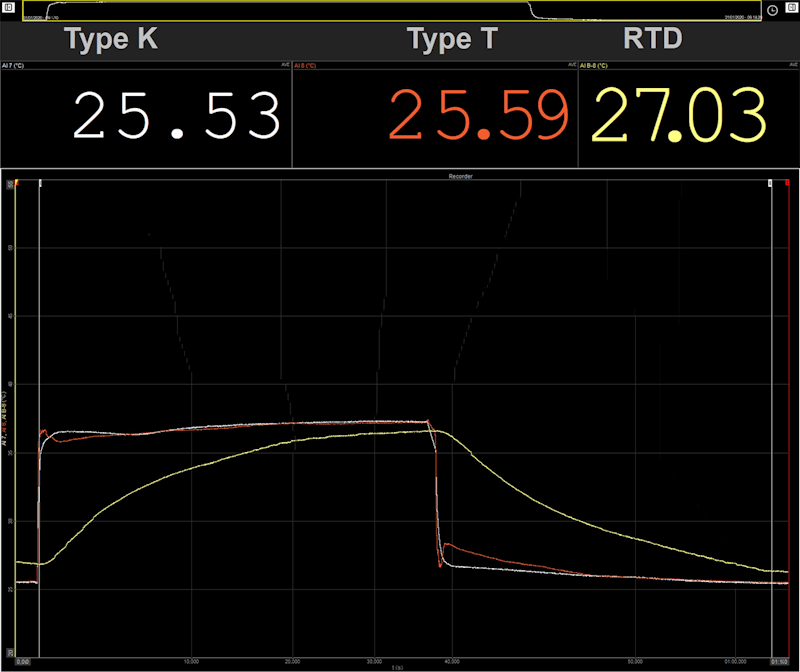
Task: Click the 25.59 Type T digital reading
Action: point(479,115)
